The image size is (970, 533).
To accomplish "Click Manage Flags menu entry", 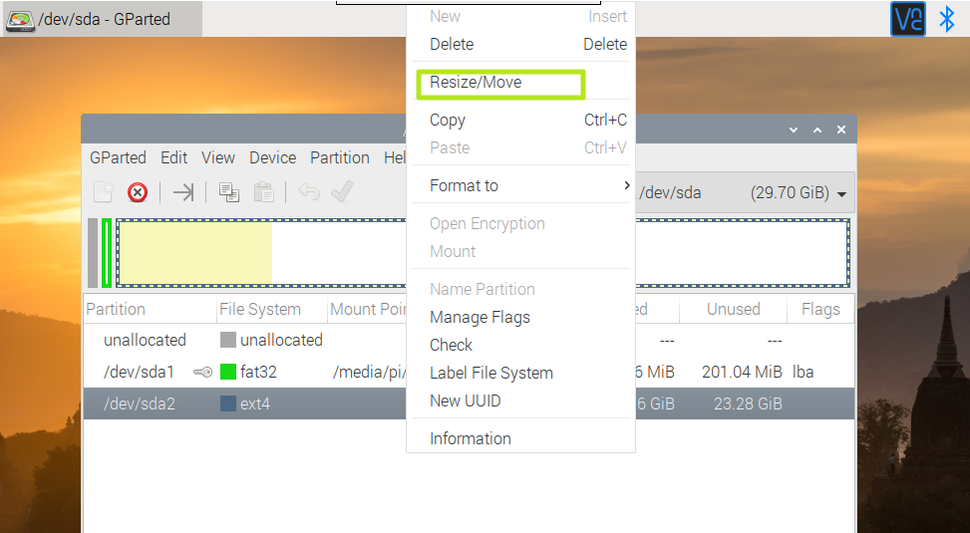I will tap(480, 317).
